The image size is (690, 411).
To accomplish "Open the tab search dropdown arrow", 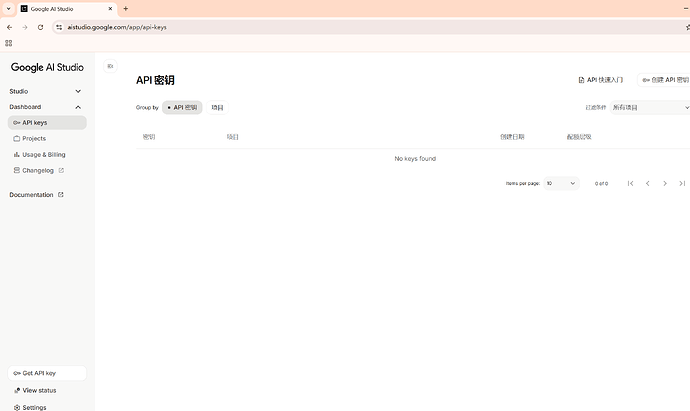I will pyautogui.click(x=8, y=8).
